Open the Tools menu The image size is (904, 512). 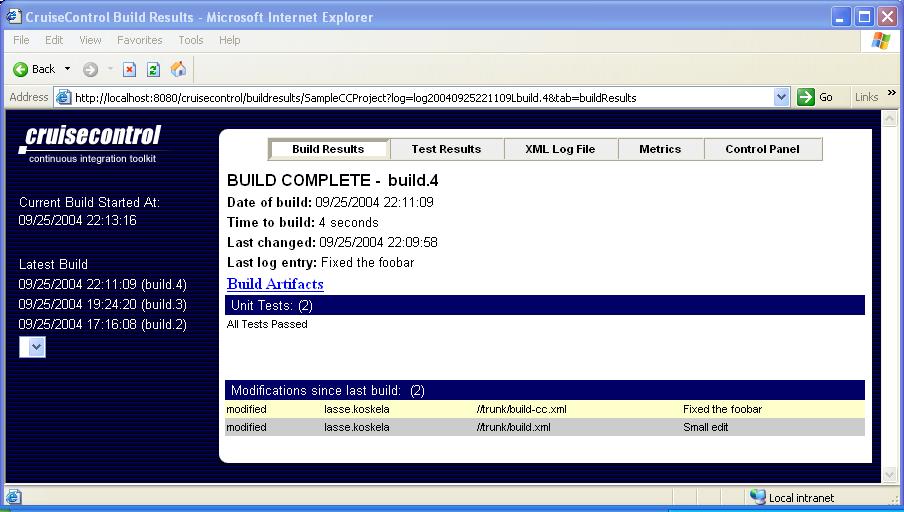pyautogui.click(x=191, y=40)
